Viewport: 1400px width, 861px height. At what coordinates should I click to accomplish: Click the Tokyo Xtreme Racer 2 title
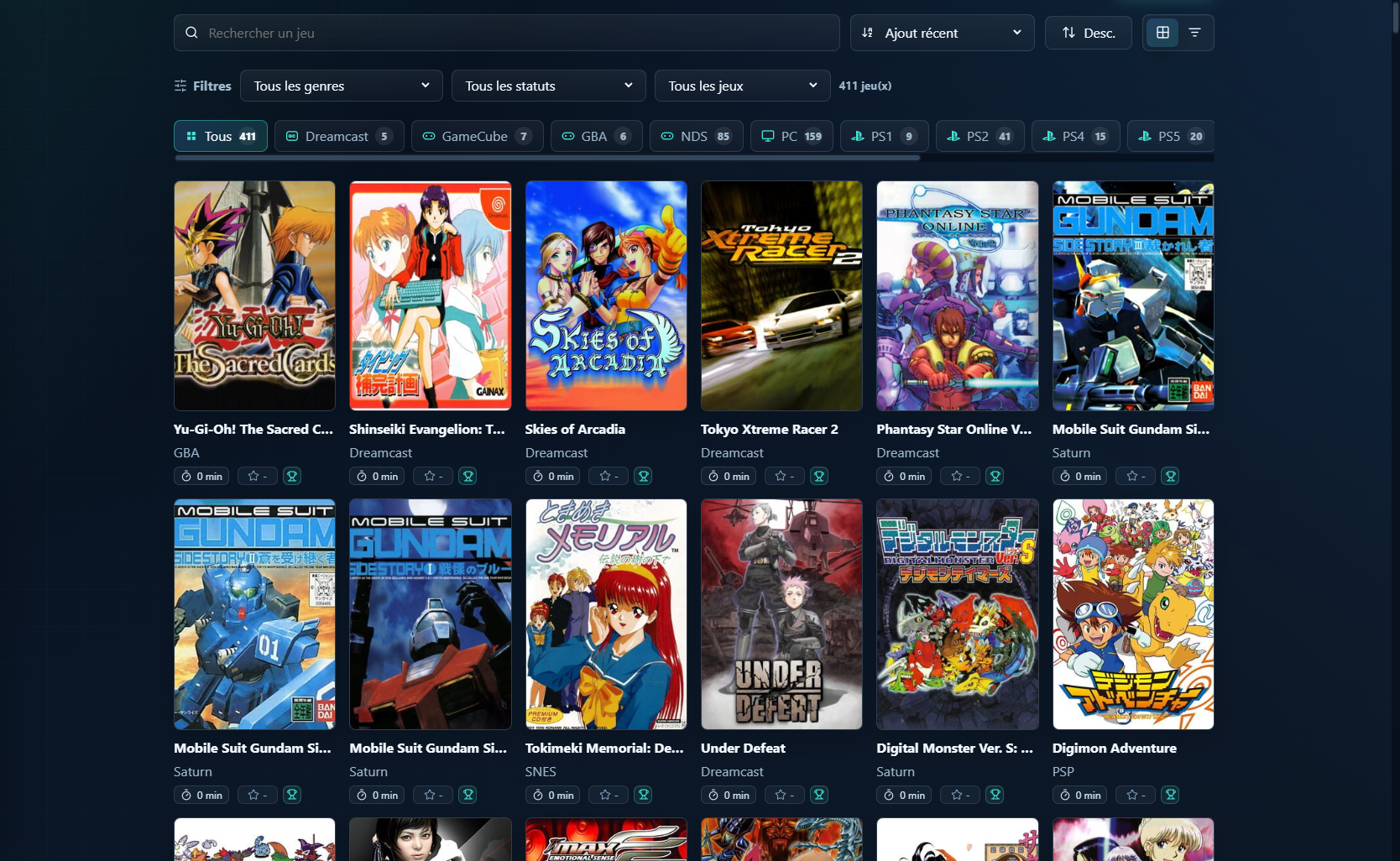pyautogui.click(x=770, y=429)
